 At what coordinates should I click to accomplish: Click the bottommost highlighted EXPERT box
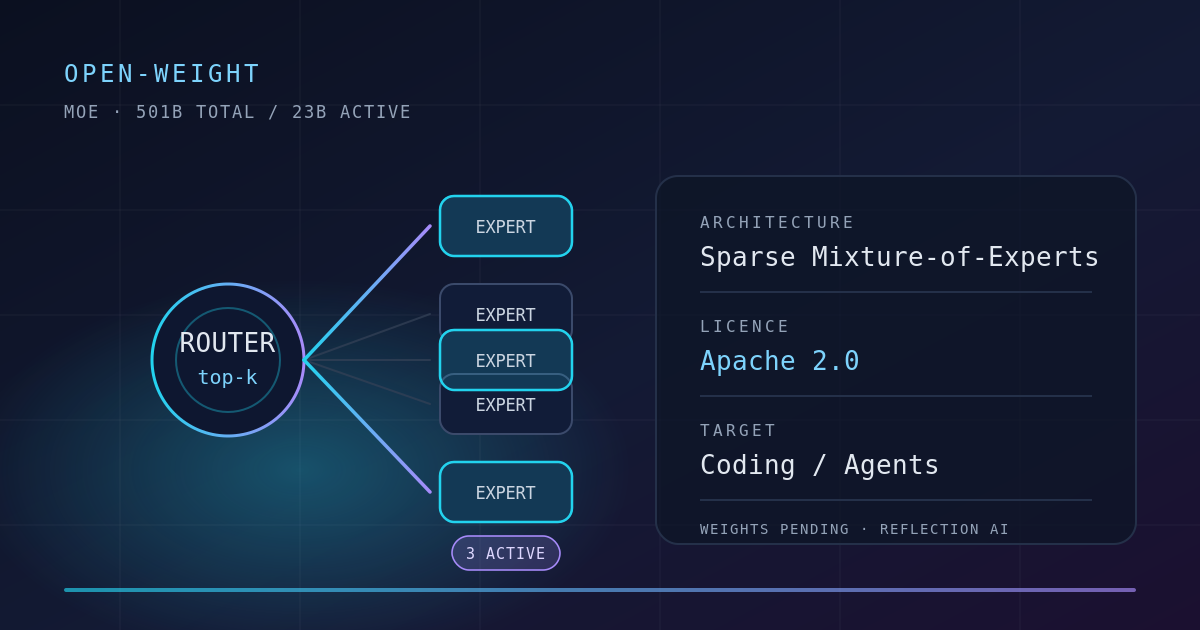pos(506,492)
